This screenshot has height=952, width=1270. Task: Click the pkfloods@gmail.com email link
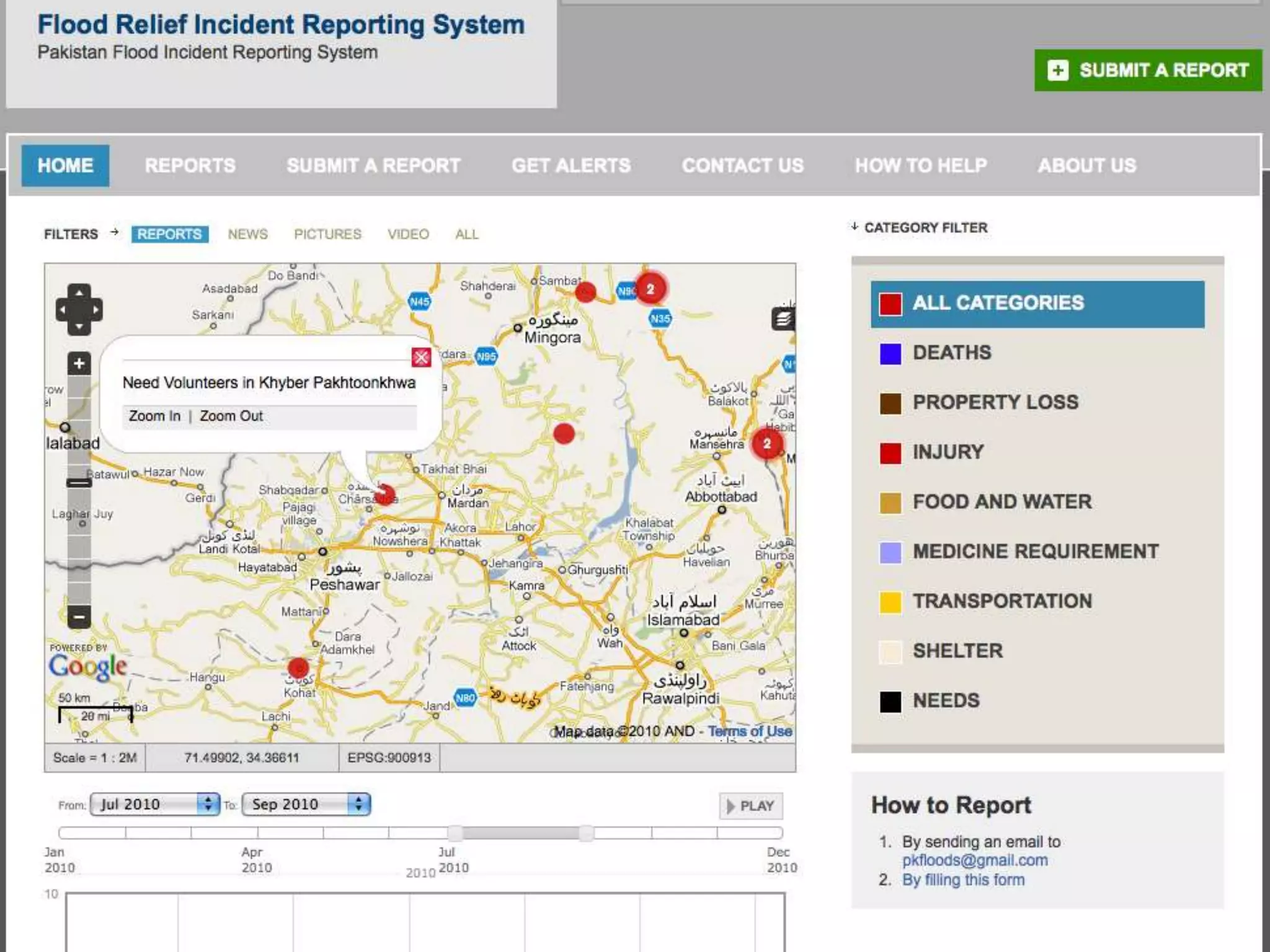click(x=975, y=860)
